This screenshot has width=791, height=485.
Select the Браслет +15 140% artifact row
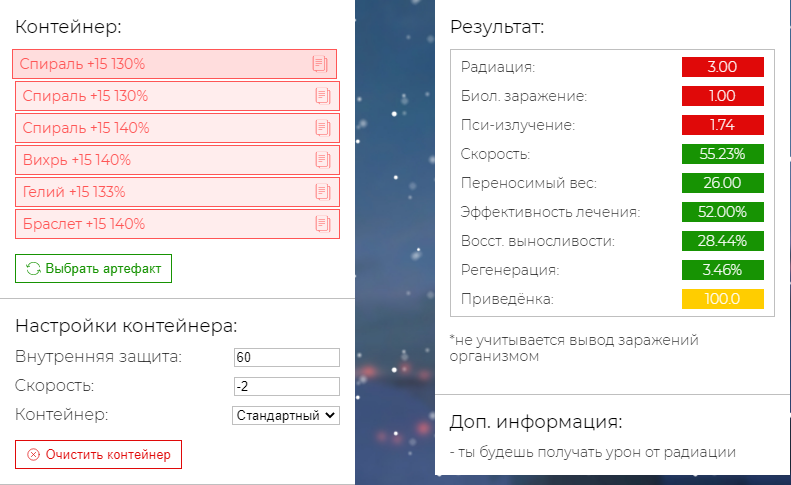coord(177,224)
